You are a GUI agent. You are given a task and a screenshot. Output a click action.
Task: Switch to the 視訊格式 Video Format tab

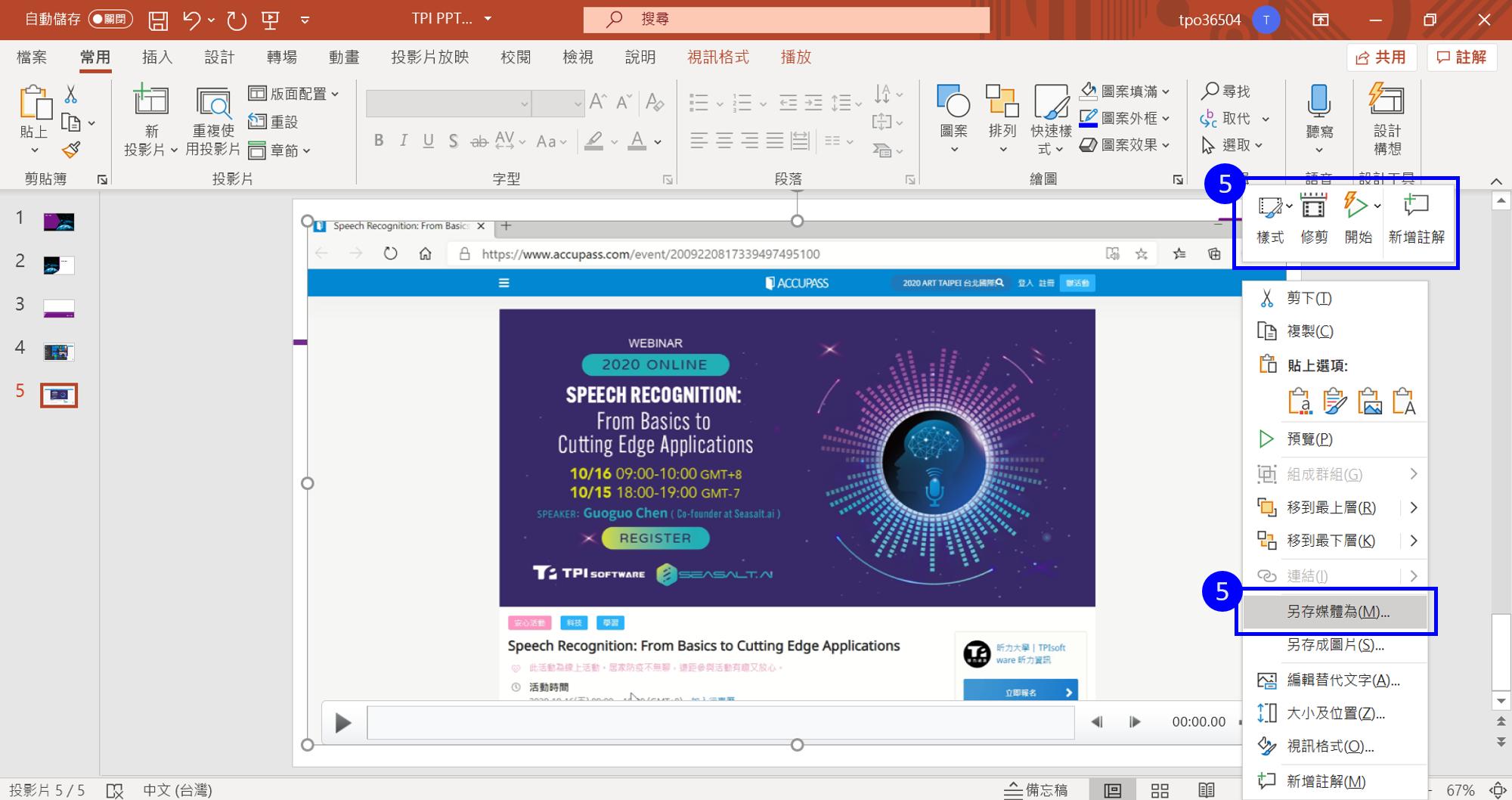718,57
